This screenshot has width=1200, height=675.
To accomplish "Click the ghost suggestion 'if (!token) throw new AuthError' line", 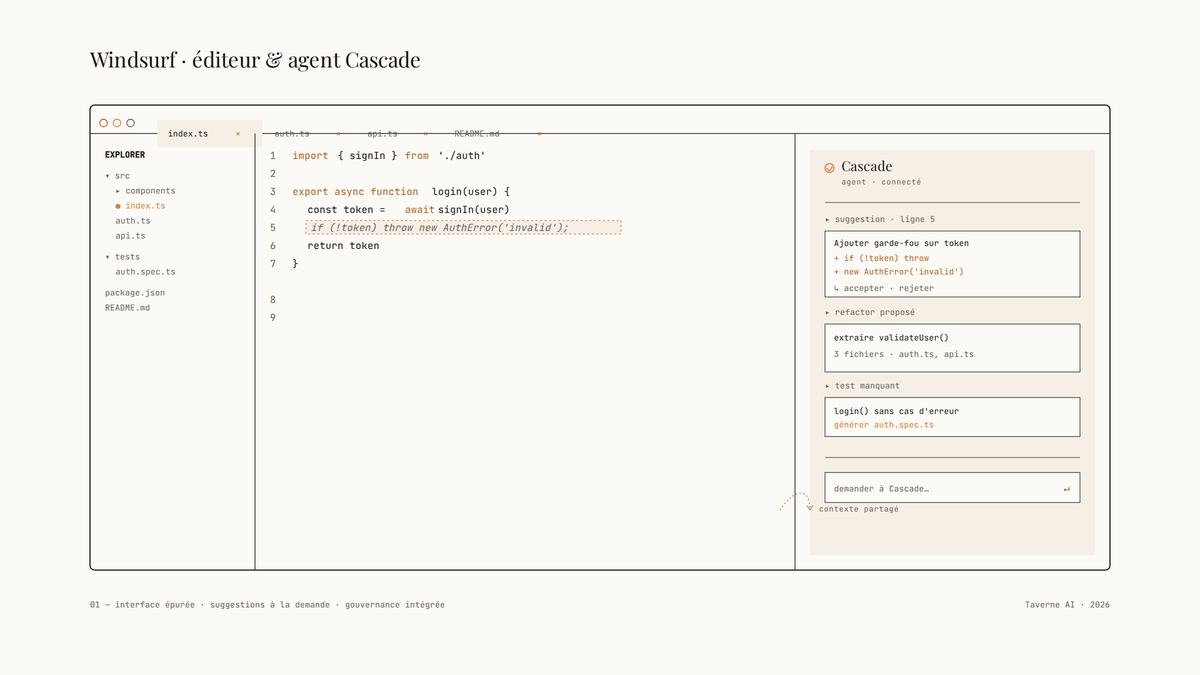I will tap(464, 227).
